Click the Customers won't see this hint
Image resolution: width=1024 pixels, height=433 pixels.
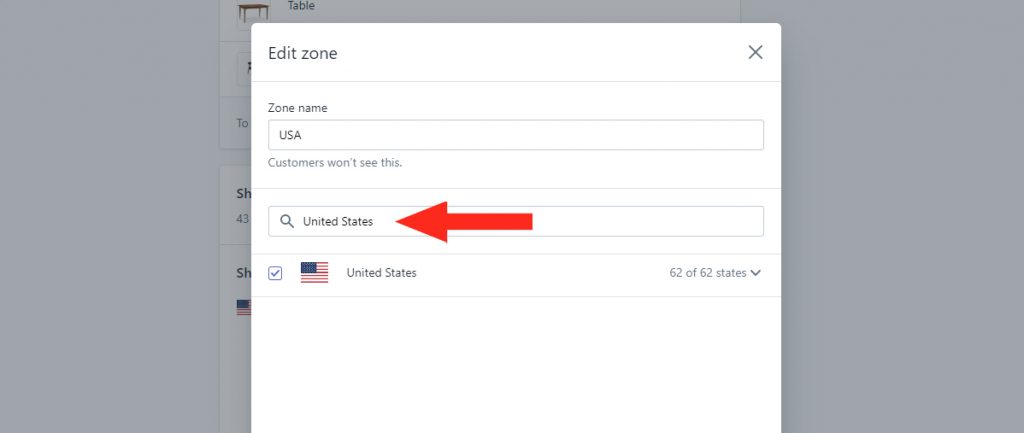click(335, 163)
